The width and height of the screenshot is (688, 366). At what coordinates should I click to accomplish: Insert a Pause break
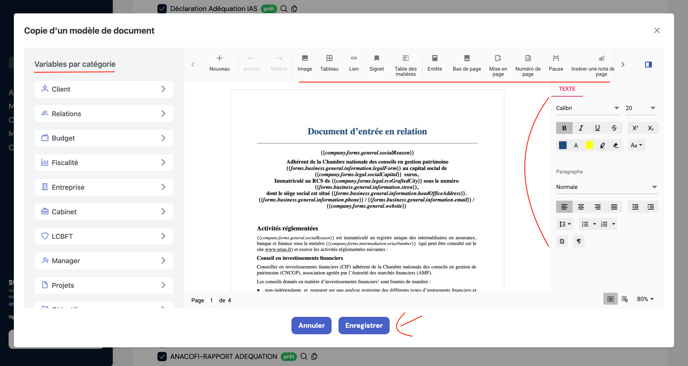click(x=555, y=63)
